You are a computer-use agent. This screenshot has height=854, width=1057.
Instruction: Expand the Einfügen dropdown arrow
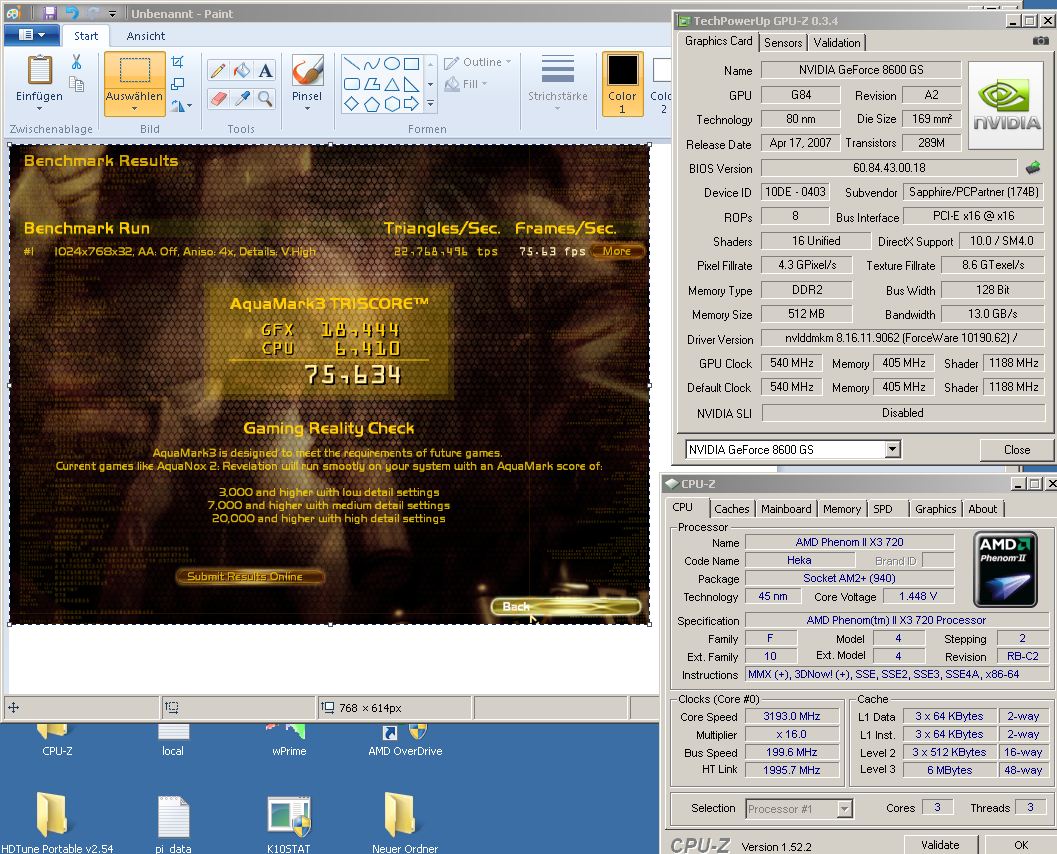click(x=39, y=108)
